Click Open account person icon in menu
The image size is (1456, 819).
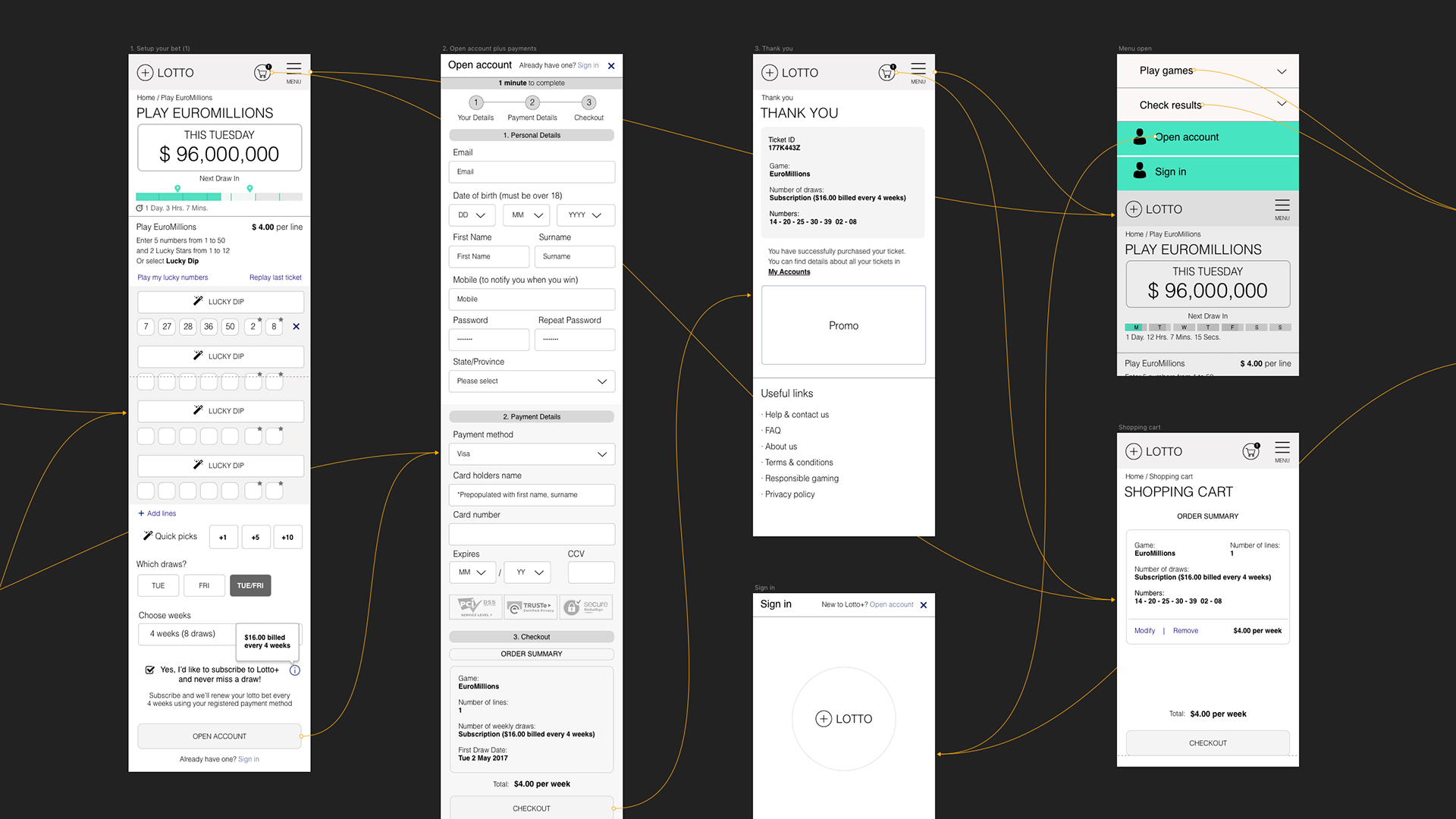tap(1139, 137)
